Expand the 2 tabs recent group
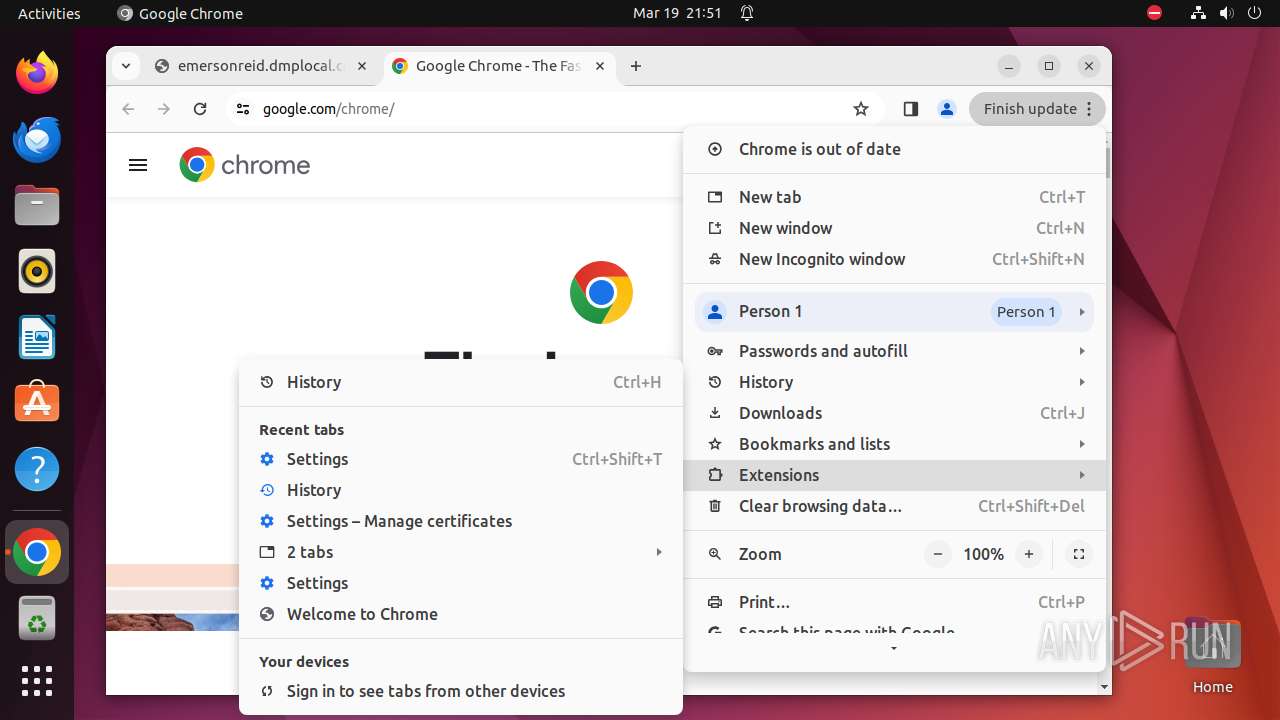This screenshot has height=720, width=1280. point(461,552)
